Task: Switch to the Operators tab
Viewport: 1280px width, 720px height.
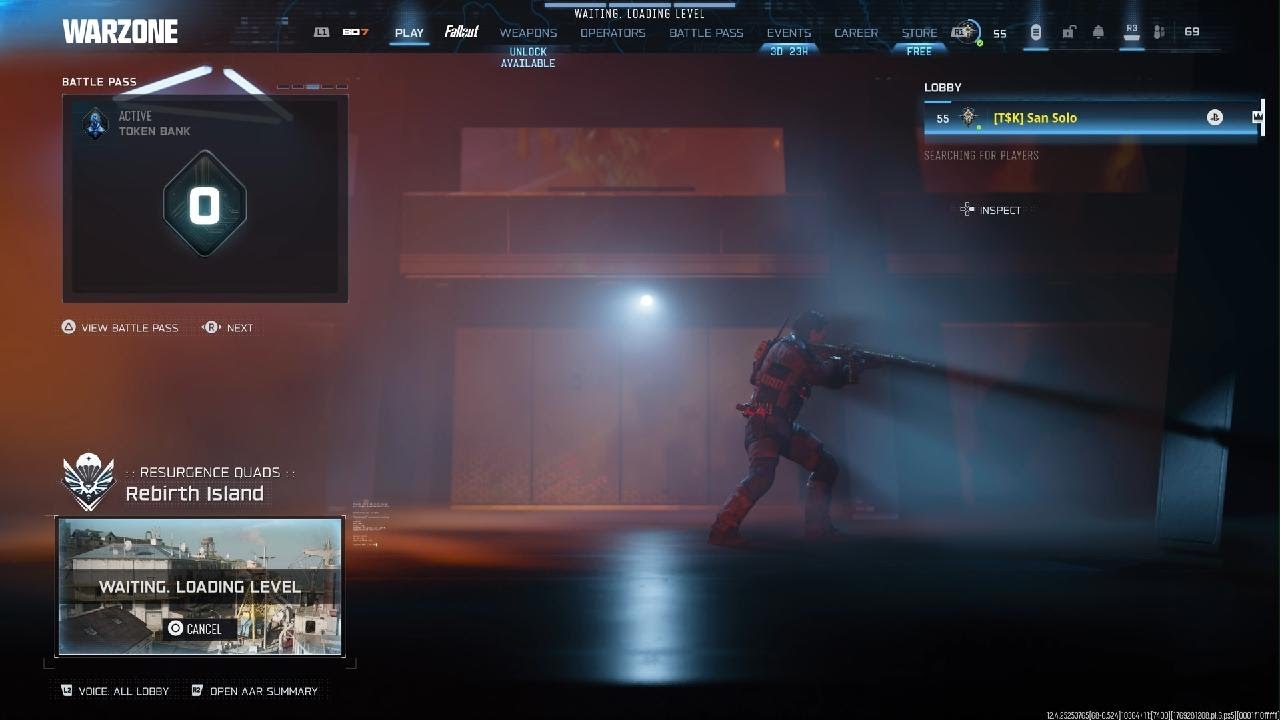Action: click(x=613, y=33)
